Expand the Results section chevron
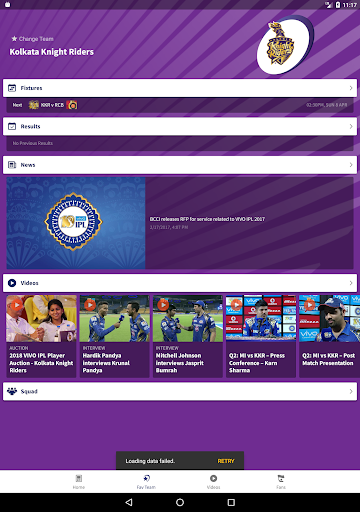Viewport: 360px width, 512px height. [x=351, y=126]
